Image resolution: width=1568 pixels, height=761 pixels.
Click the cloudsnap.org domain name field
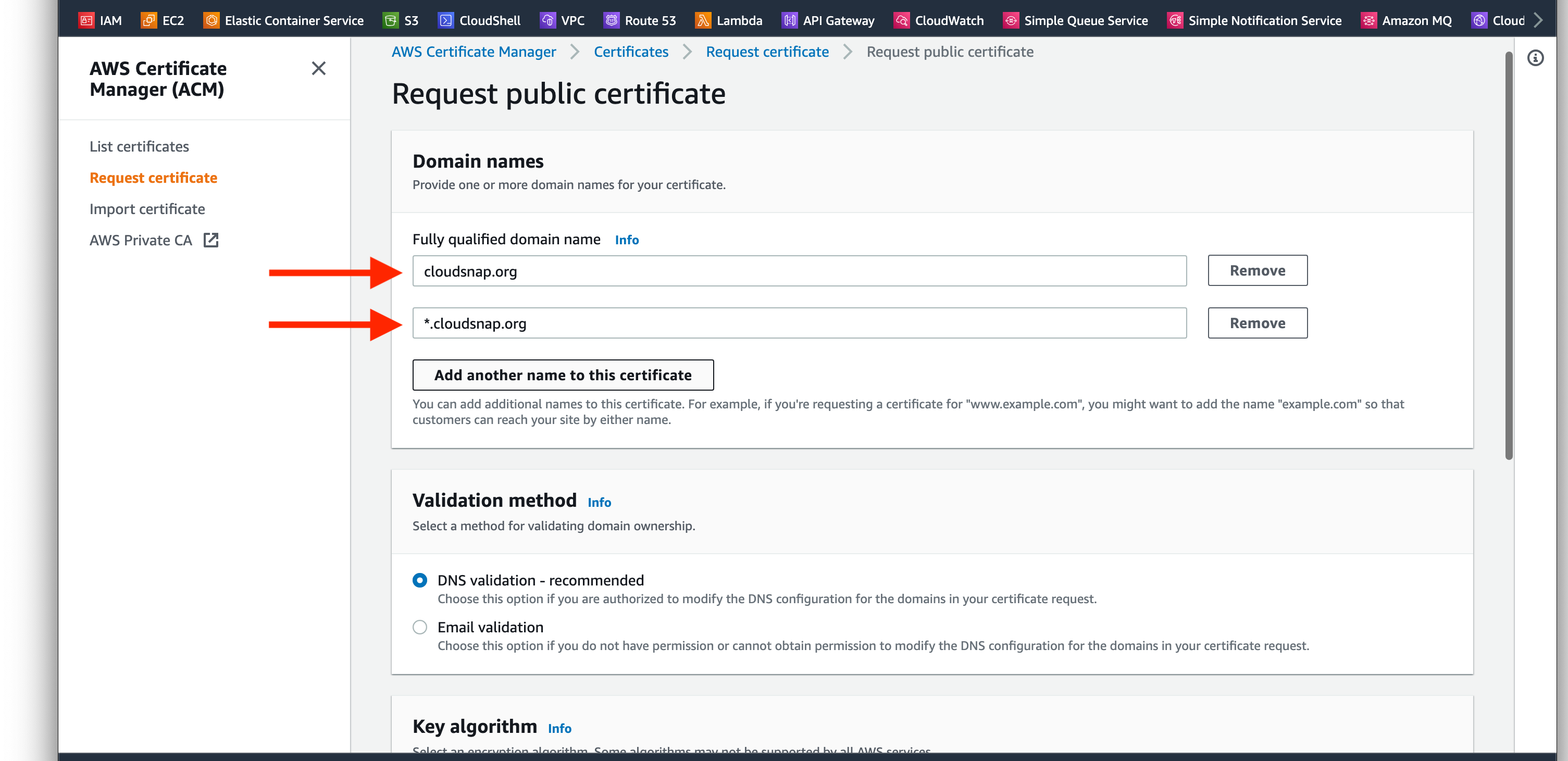point(799,271)
